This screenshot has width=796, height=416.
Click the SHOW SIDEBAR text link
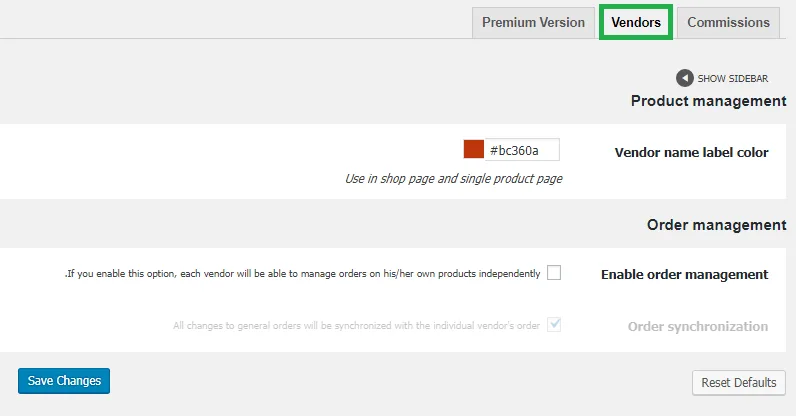tap(733, 79)
